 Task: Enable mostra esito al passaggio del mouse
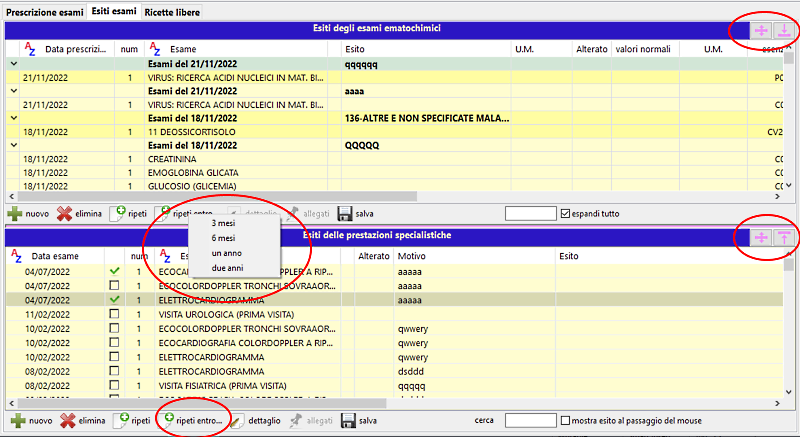[x=565, y=421]
